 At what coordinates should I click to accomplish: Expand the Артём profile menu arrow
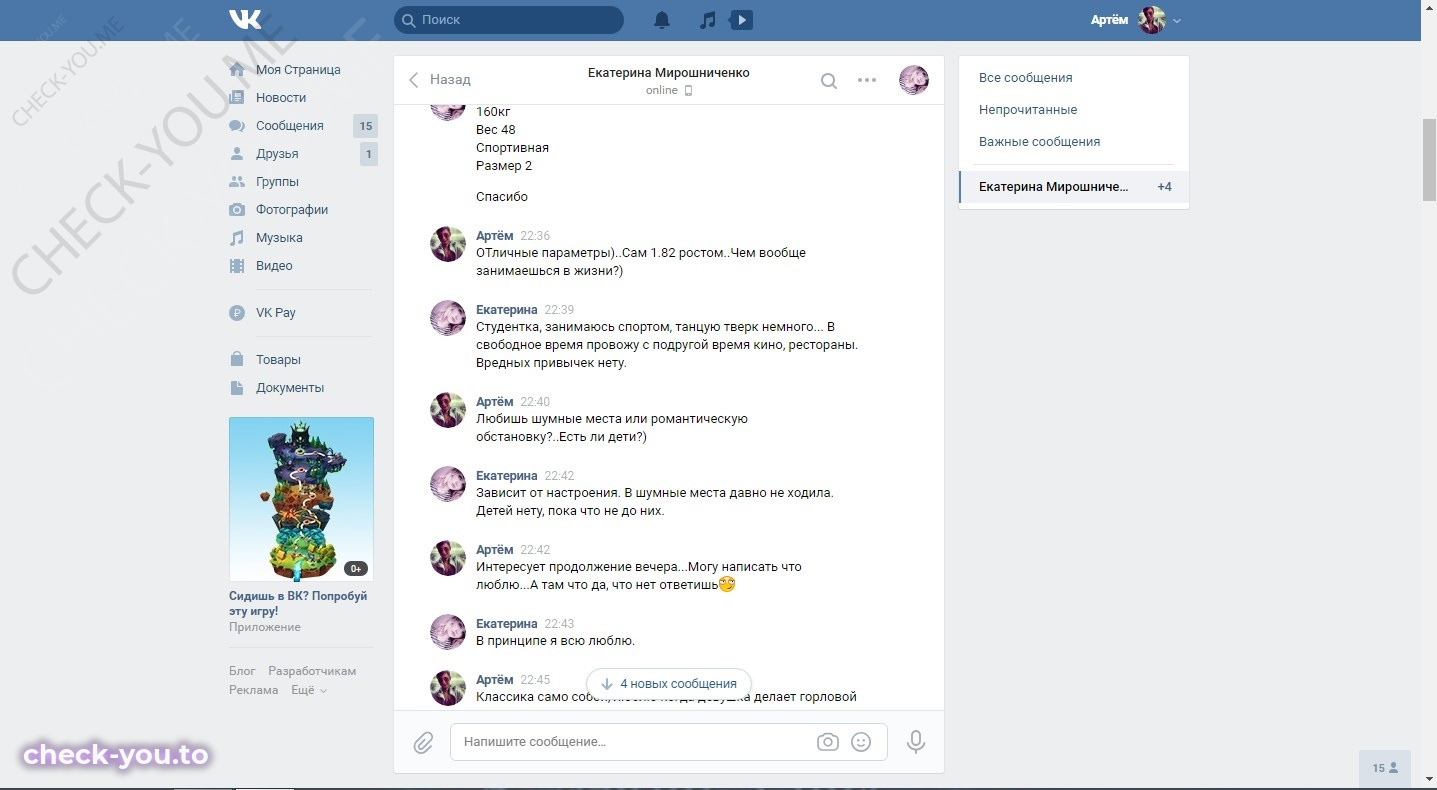tap(1177, 21)
